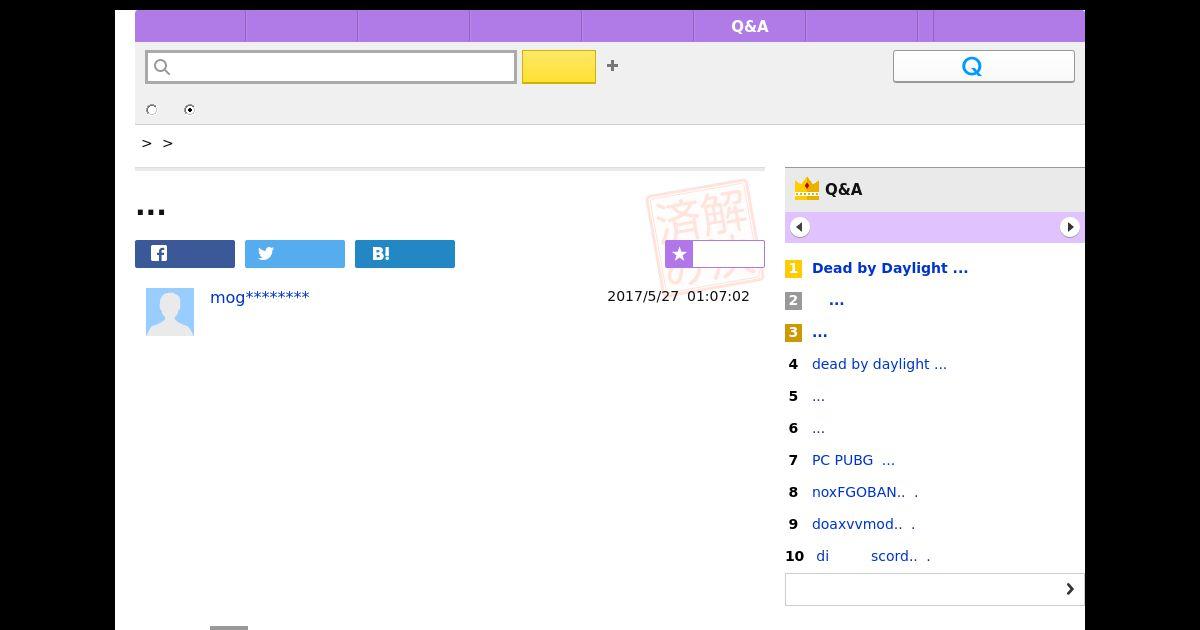Open rank 10 link di scord..
1200x630 pixels.
(873, 556)
